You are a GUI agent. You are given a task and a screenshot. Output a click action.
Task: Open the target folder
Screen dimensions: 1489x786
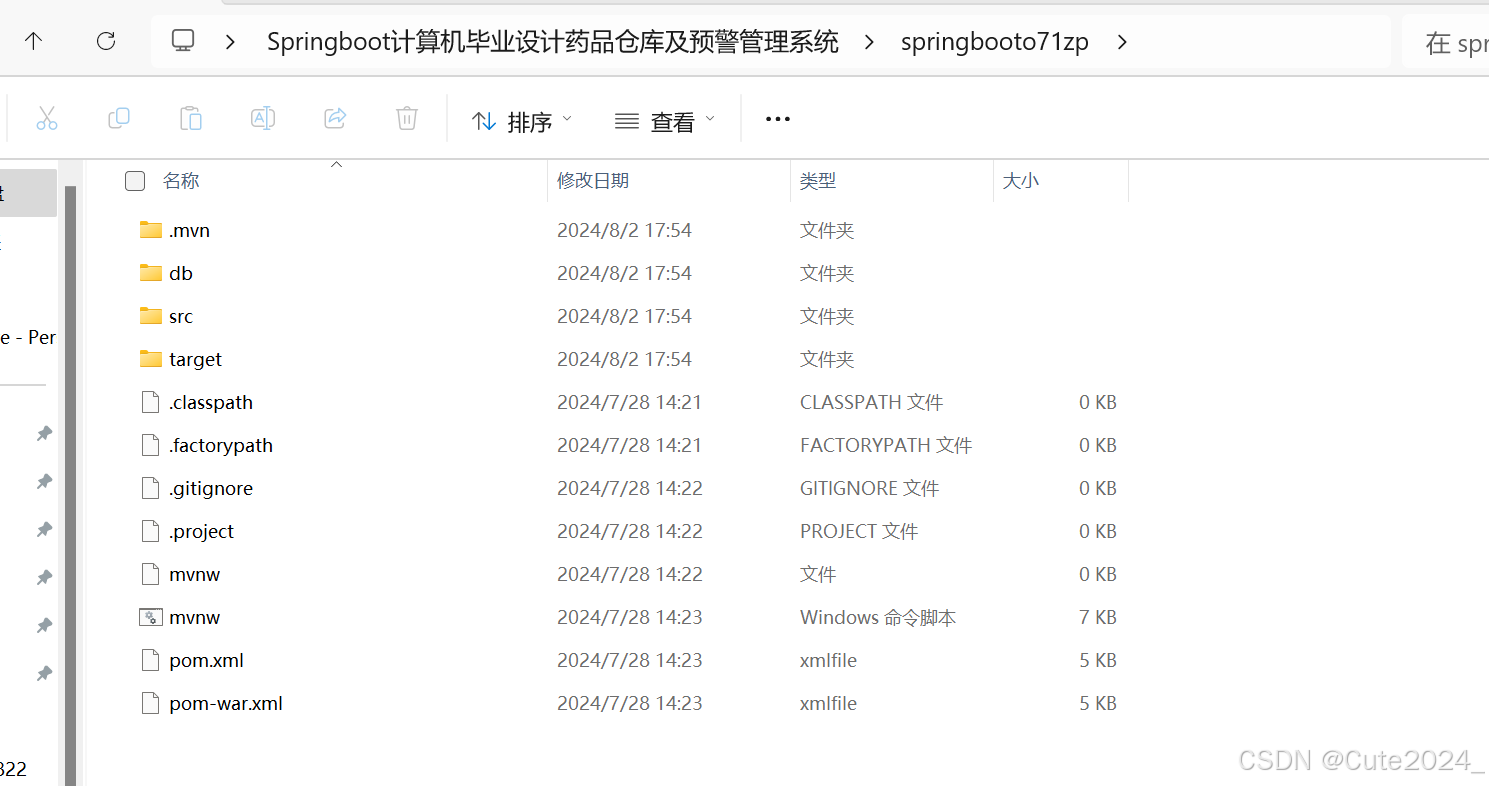pyautogui.click(x=195, y=359)
